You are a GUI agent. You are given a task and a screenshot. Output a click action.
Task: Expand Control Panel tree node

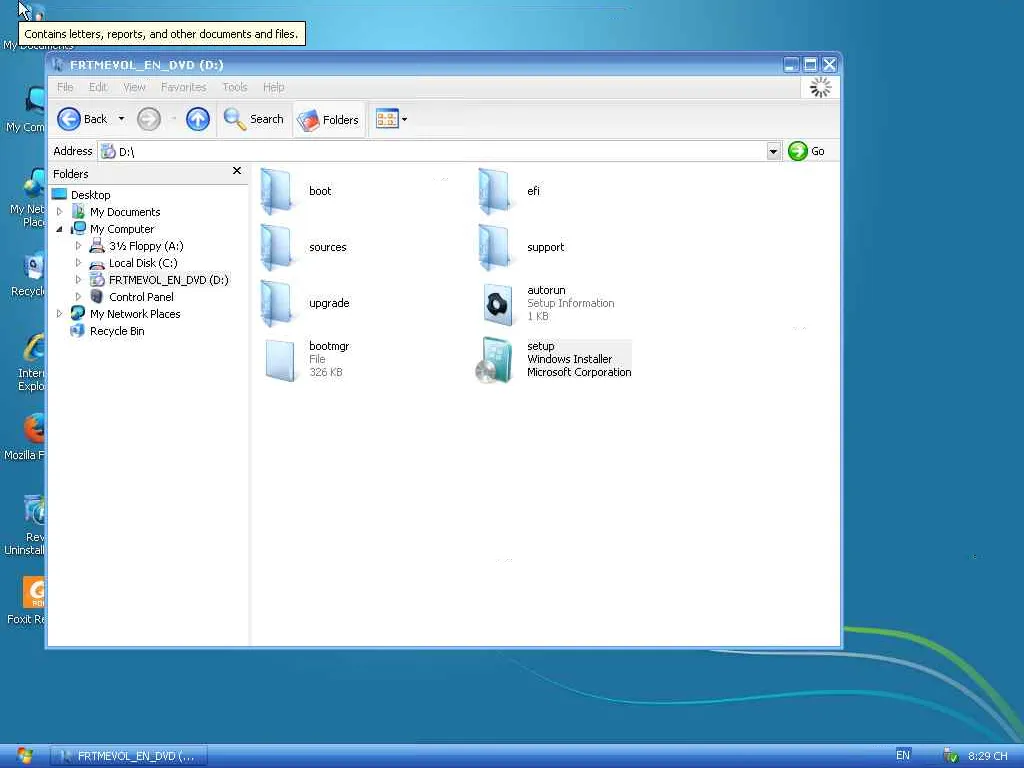(78, 296)
